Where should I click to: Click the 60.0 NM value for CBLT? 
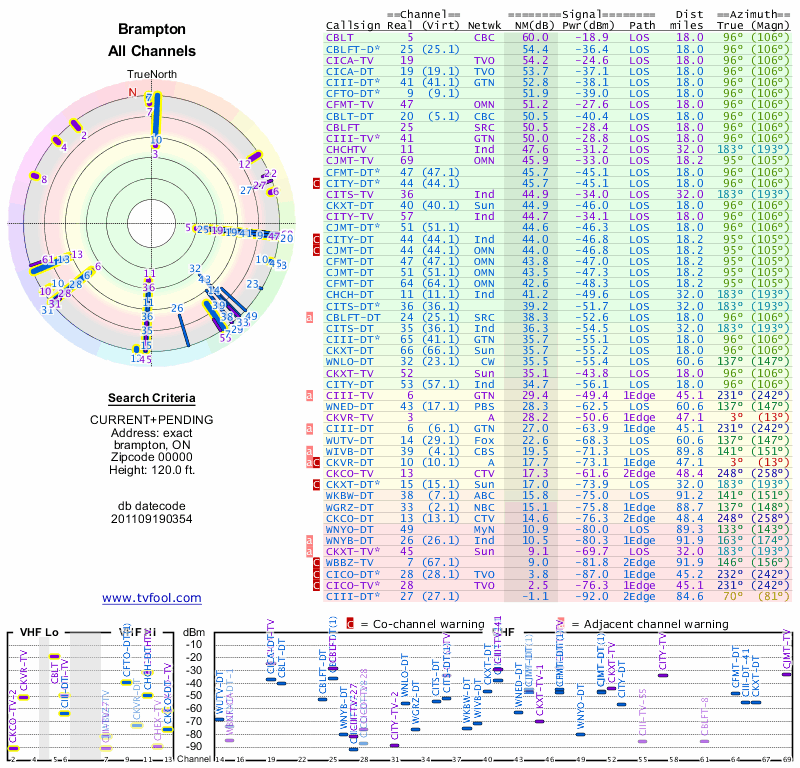point(535,38)
